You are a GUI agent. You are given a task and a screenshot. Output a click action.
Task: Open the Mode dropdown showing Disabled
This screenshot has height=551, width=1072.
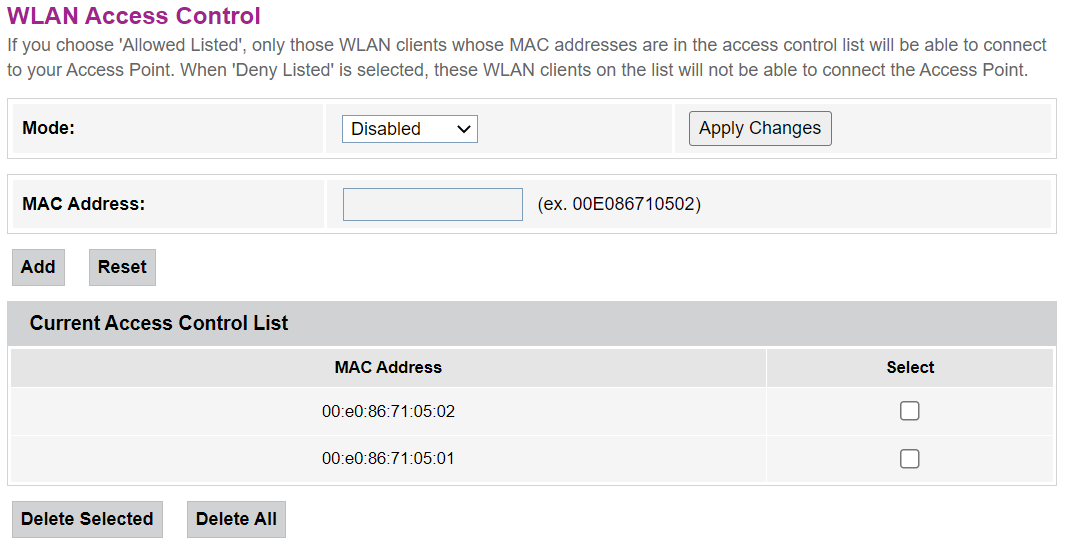click(x=400, y=129)
